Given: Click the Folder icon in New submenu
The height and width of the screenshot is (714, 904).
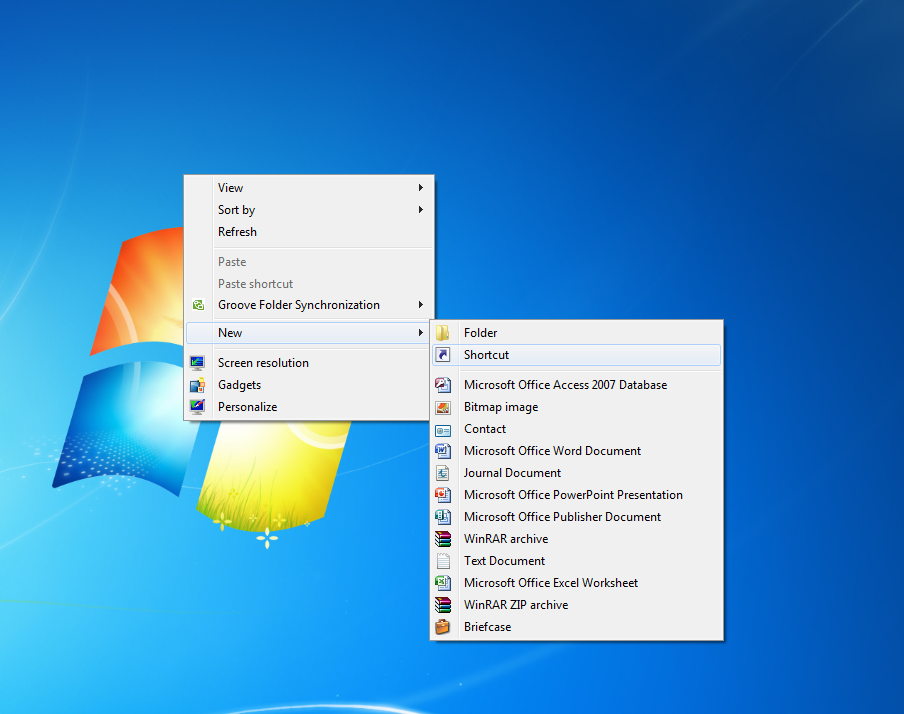Looking at the screenshot, I should 443,333.
